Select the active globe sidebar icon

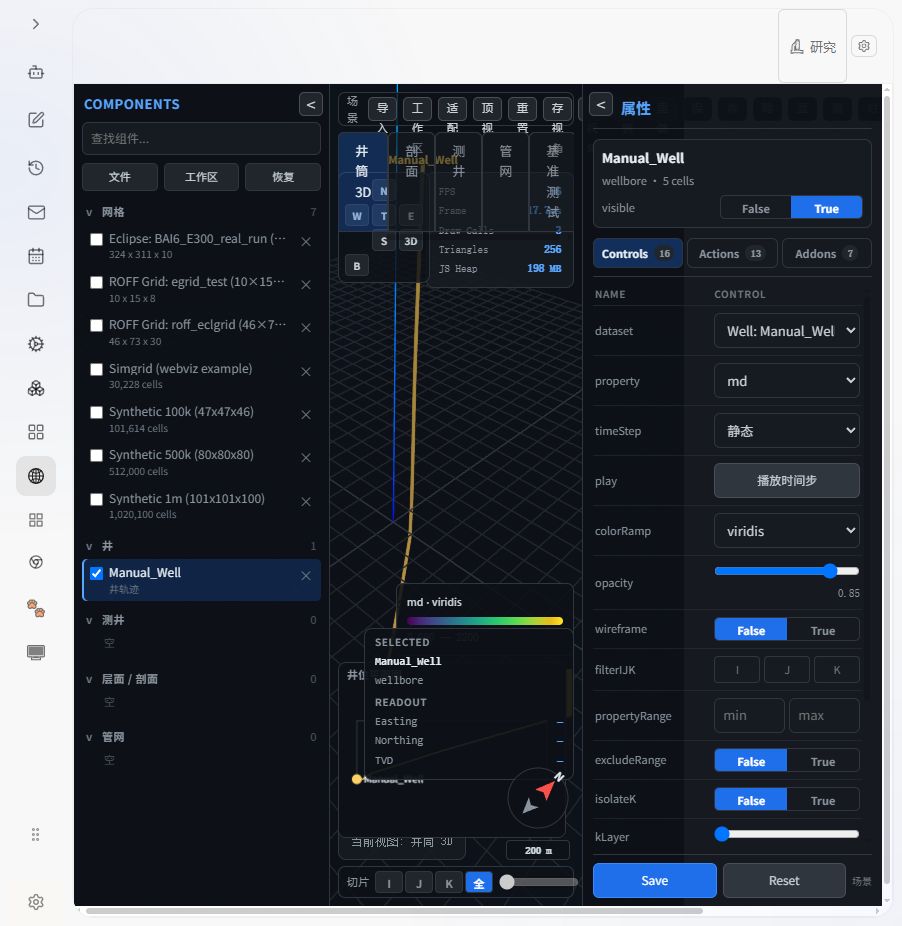[x=36, y=476]
